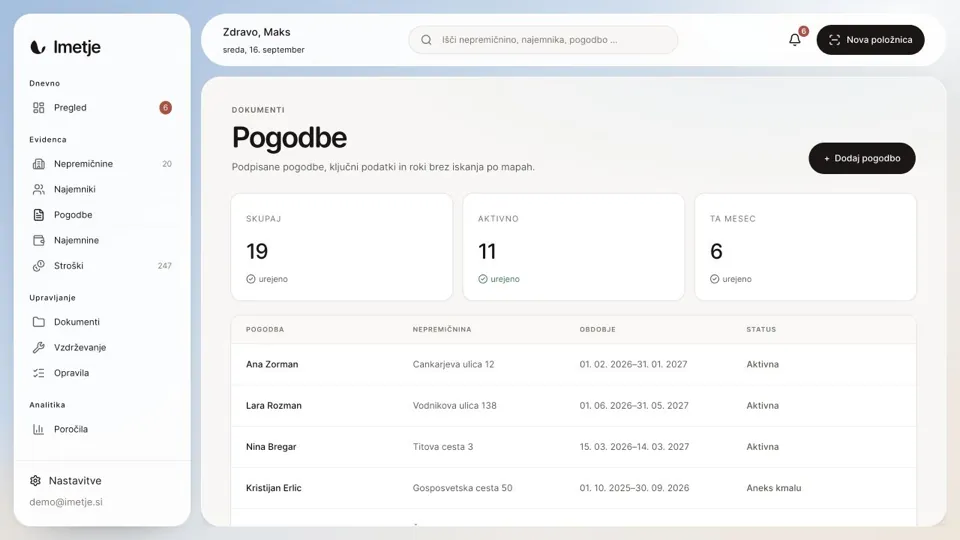Click Gosposvetska cesta 50 cell
Screen dimensions: 960x540
[x=462, y=488]
